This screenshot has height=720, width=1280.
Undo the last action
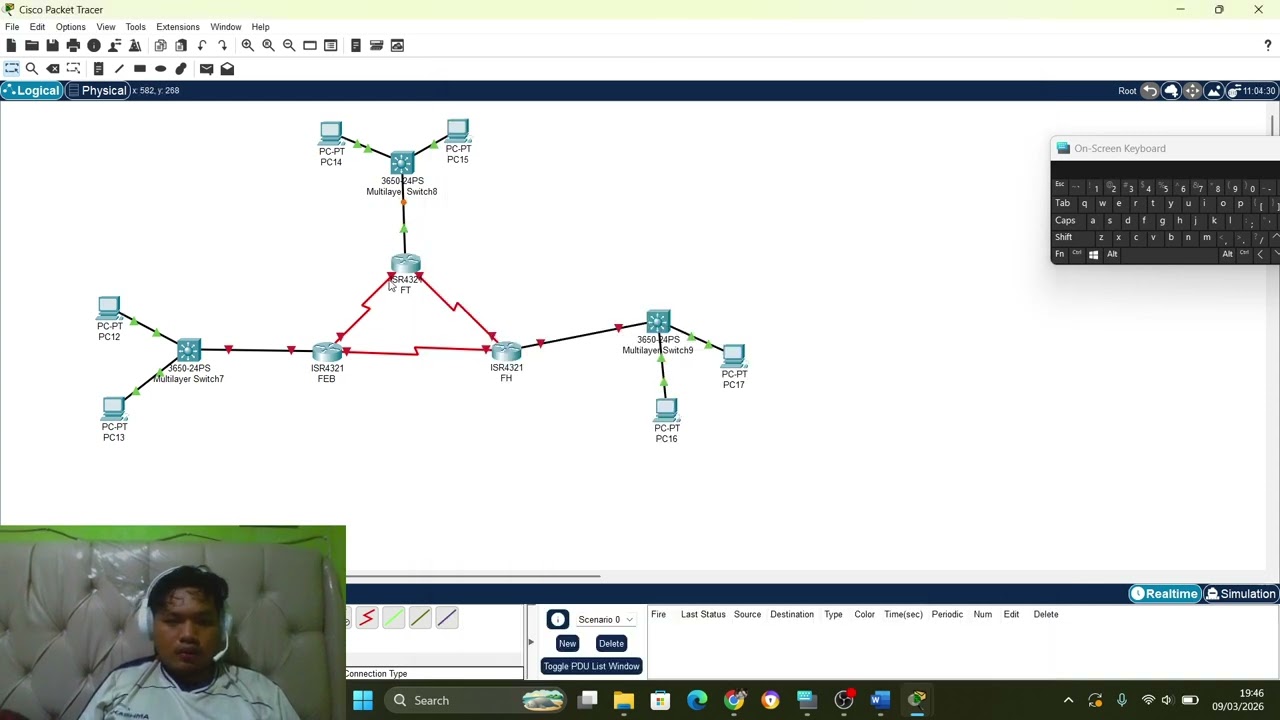[x=202, y=45]
